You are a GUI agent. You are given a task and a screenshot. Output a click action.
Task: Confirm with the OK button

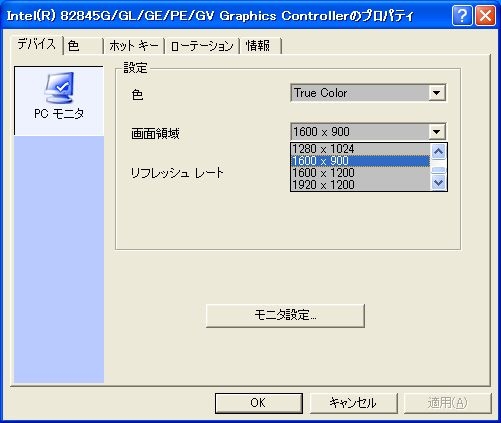click(x=259, y=403)
